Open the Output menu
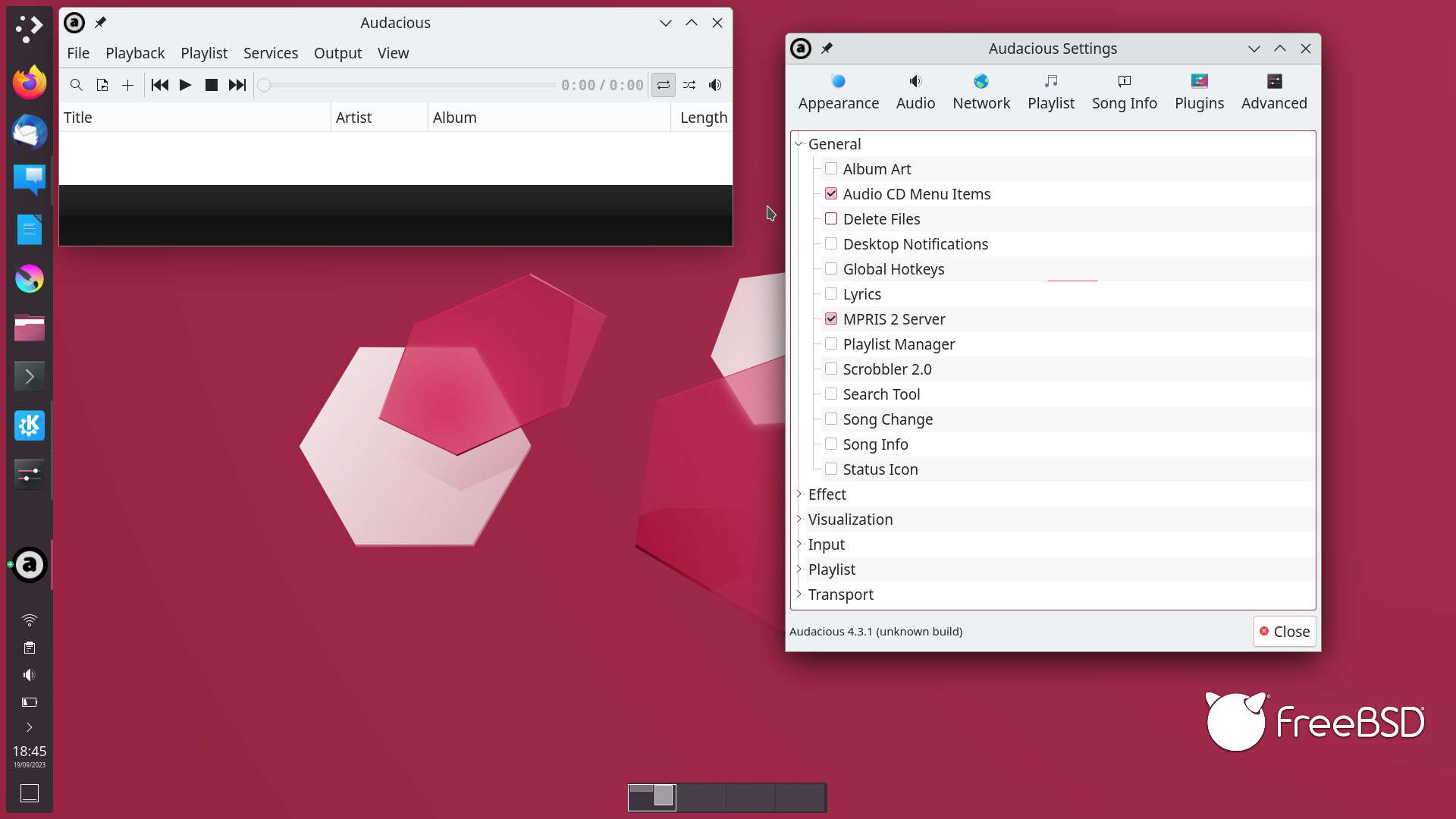This screenshot has width=1456, height=819. [x=337, y=53]
